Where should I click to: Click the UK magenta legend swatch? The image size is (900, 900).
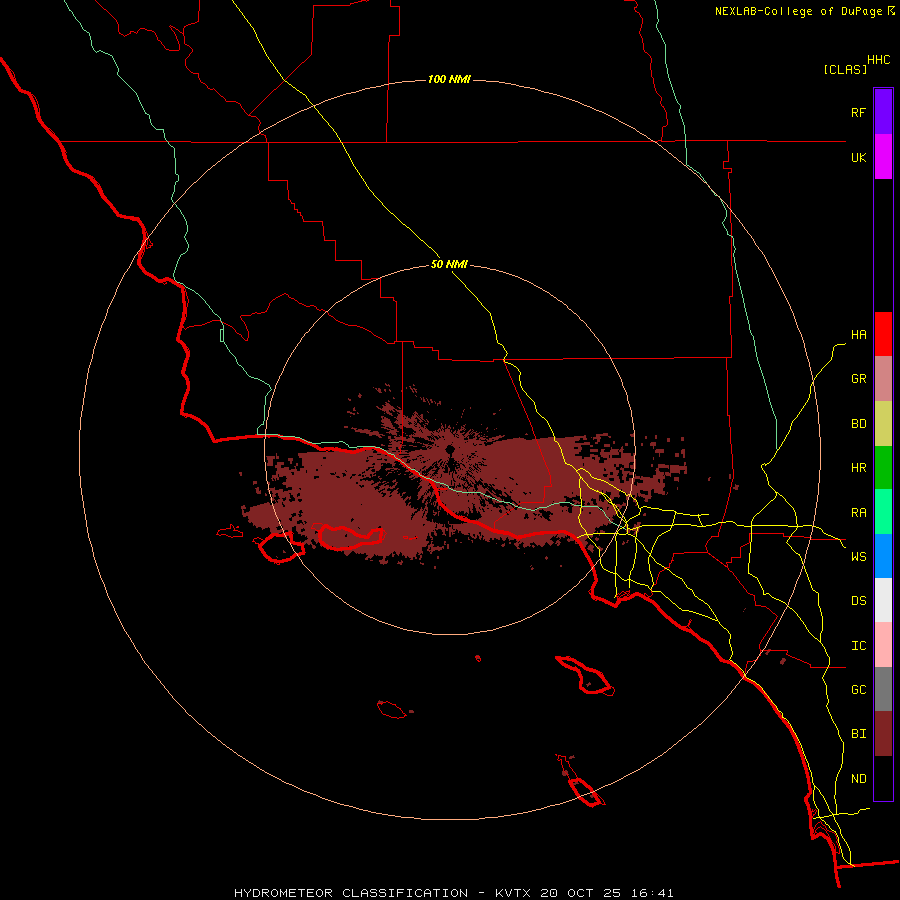click(x=883, y=157)
